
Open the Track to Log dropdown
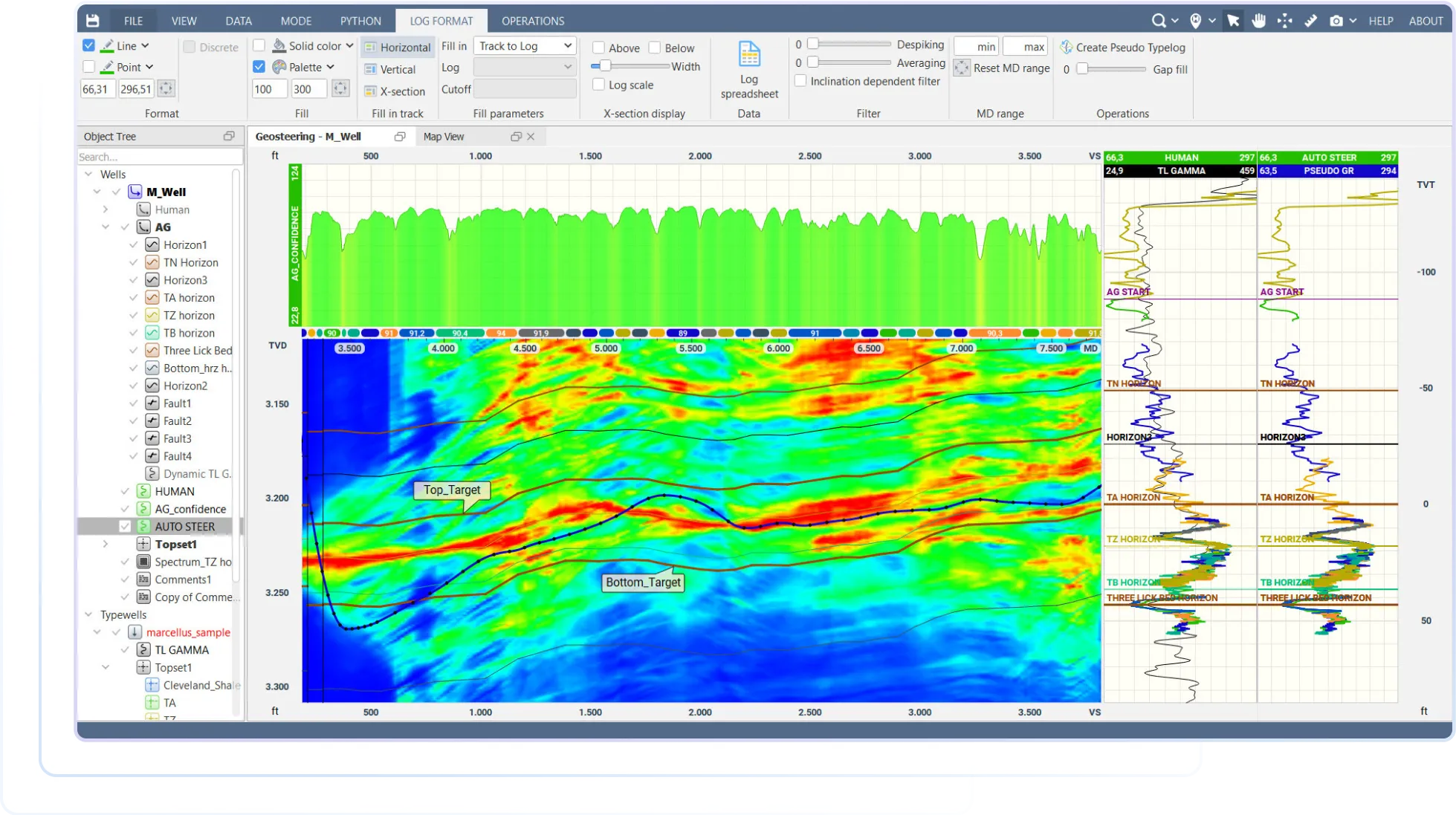click(x=525, y=46)
